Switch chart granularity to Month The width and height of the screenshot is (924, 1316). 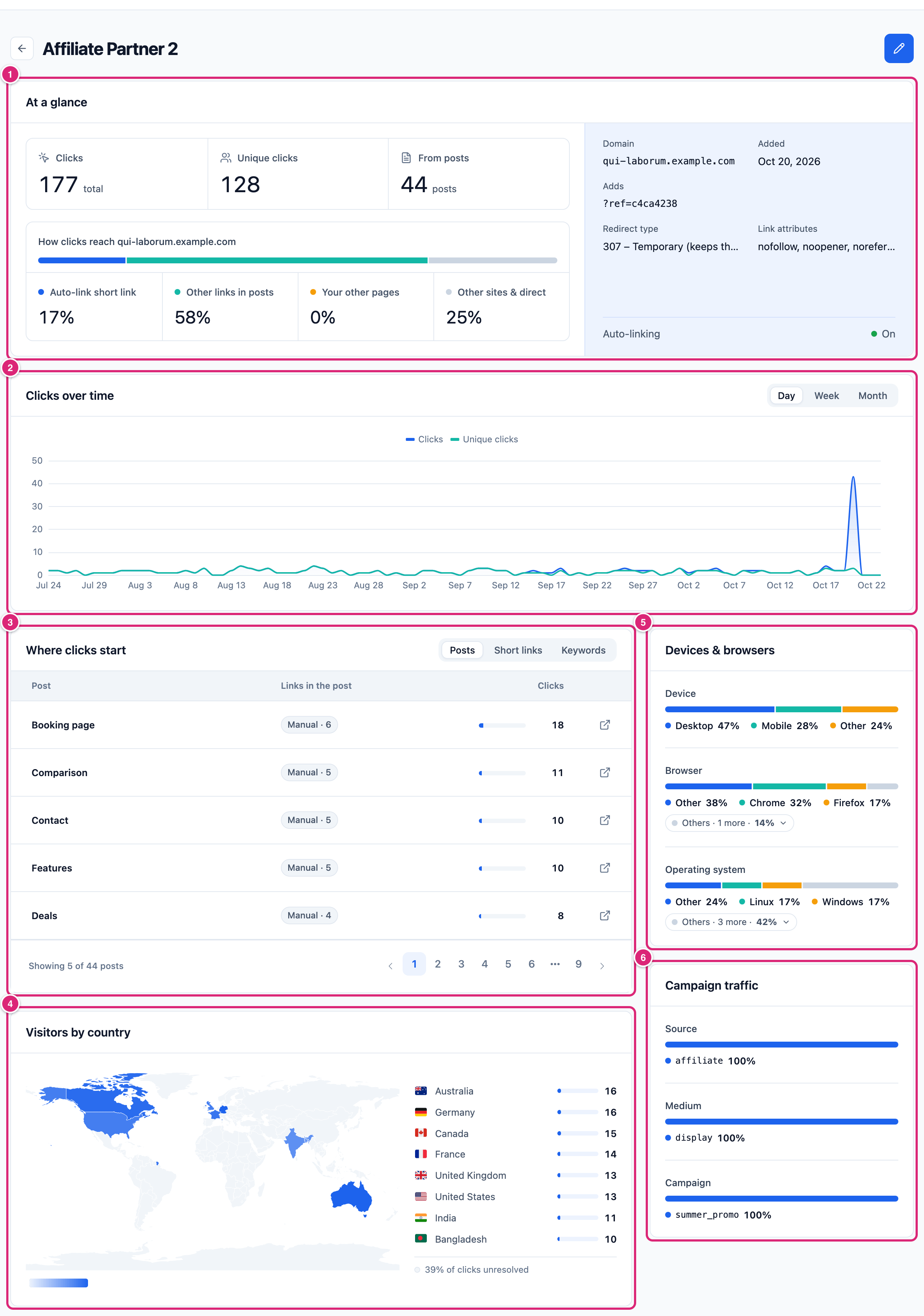(x=872, y=395)
